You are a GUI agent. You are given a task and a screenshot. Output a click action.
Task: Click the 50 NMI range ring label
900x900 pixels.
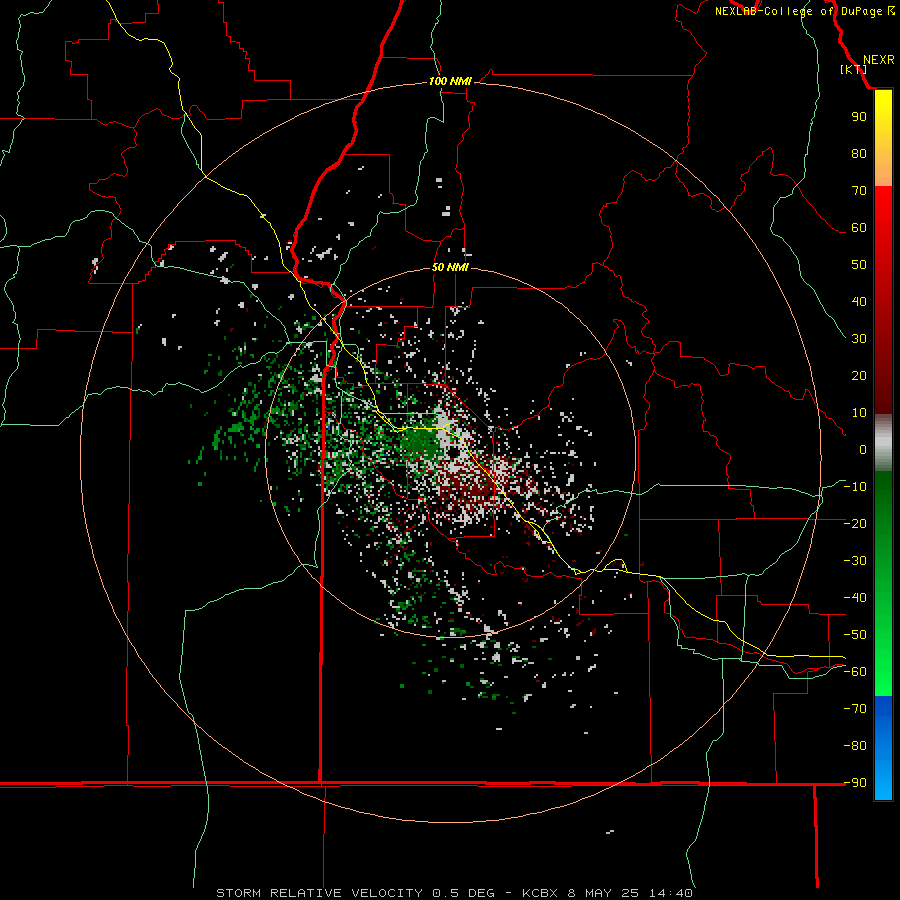click(450, 267)
